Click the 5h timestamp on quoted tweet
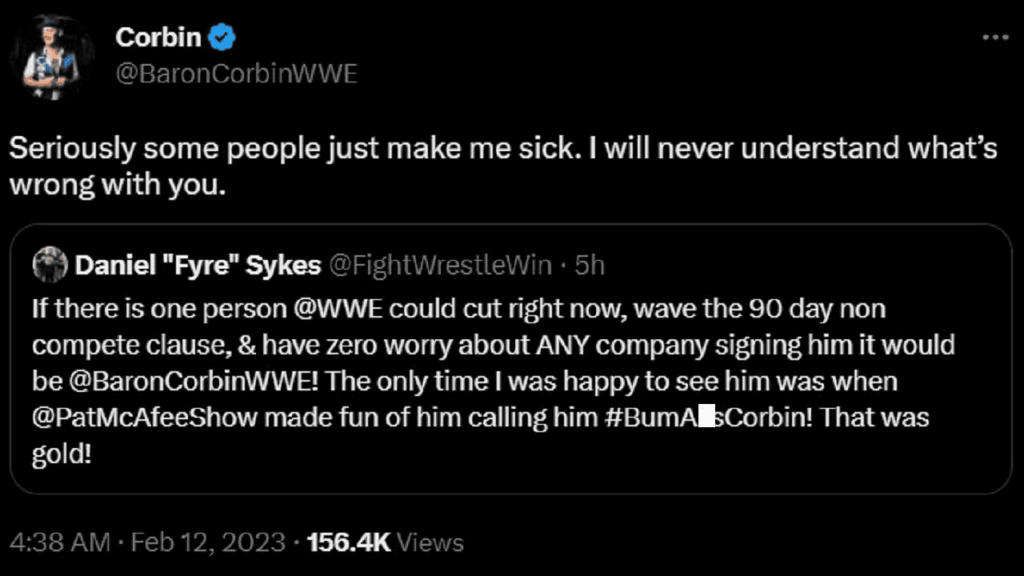 [x=589, y=265]
